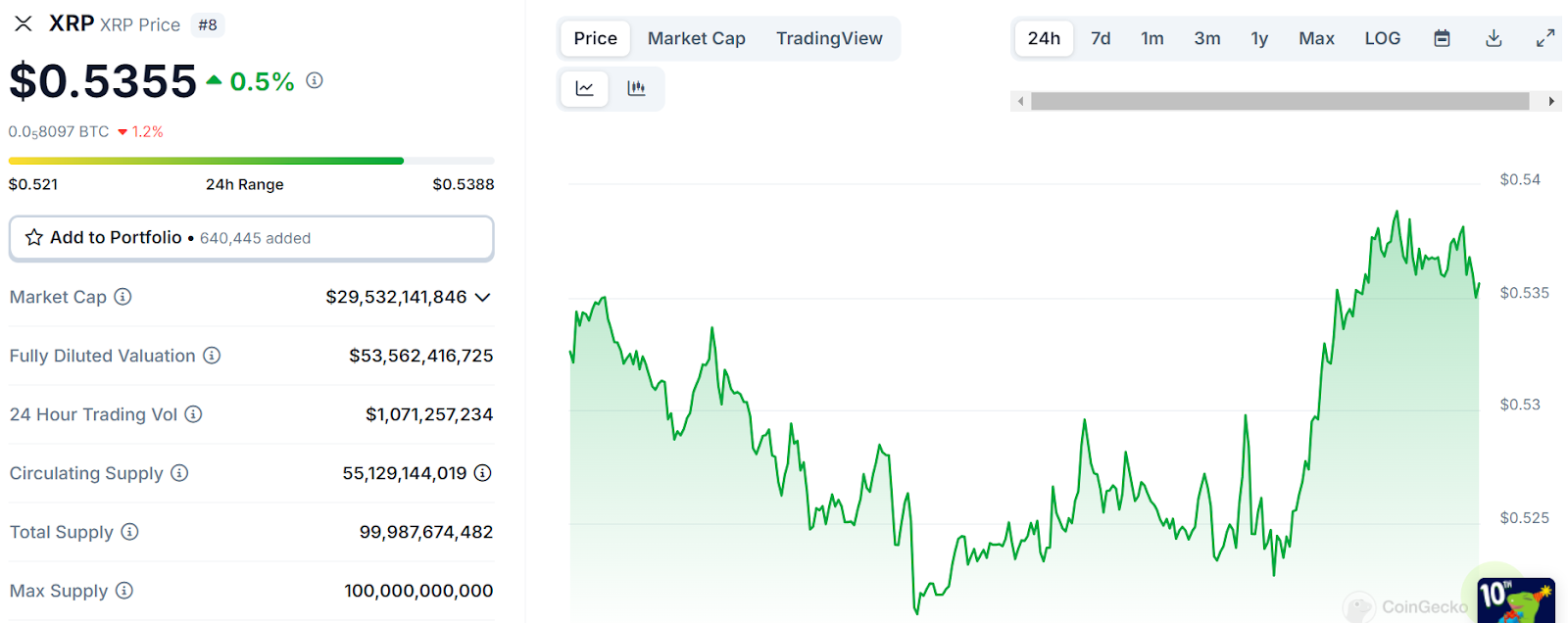Open the TradingView tab
1568x623 pixels.
pos(830,38)
